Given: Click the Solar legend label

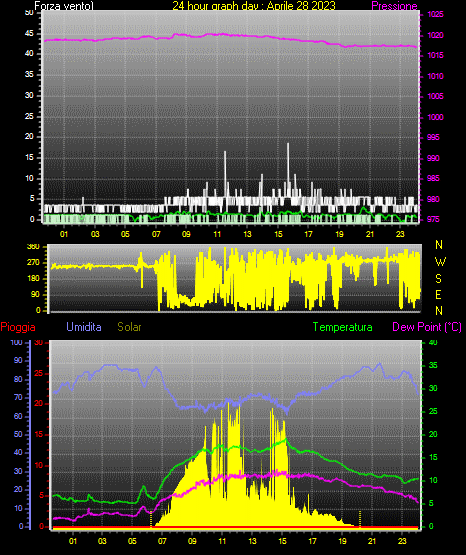Looking at the screenshot, I should [129, 327].
